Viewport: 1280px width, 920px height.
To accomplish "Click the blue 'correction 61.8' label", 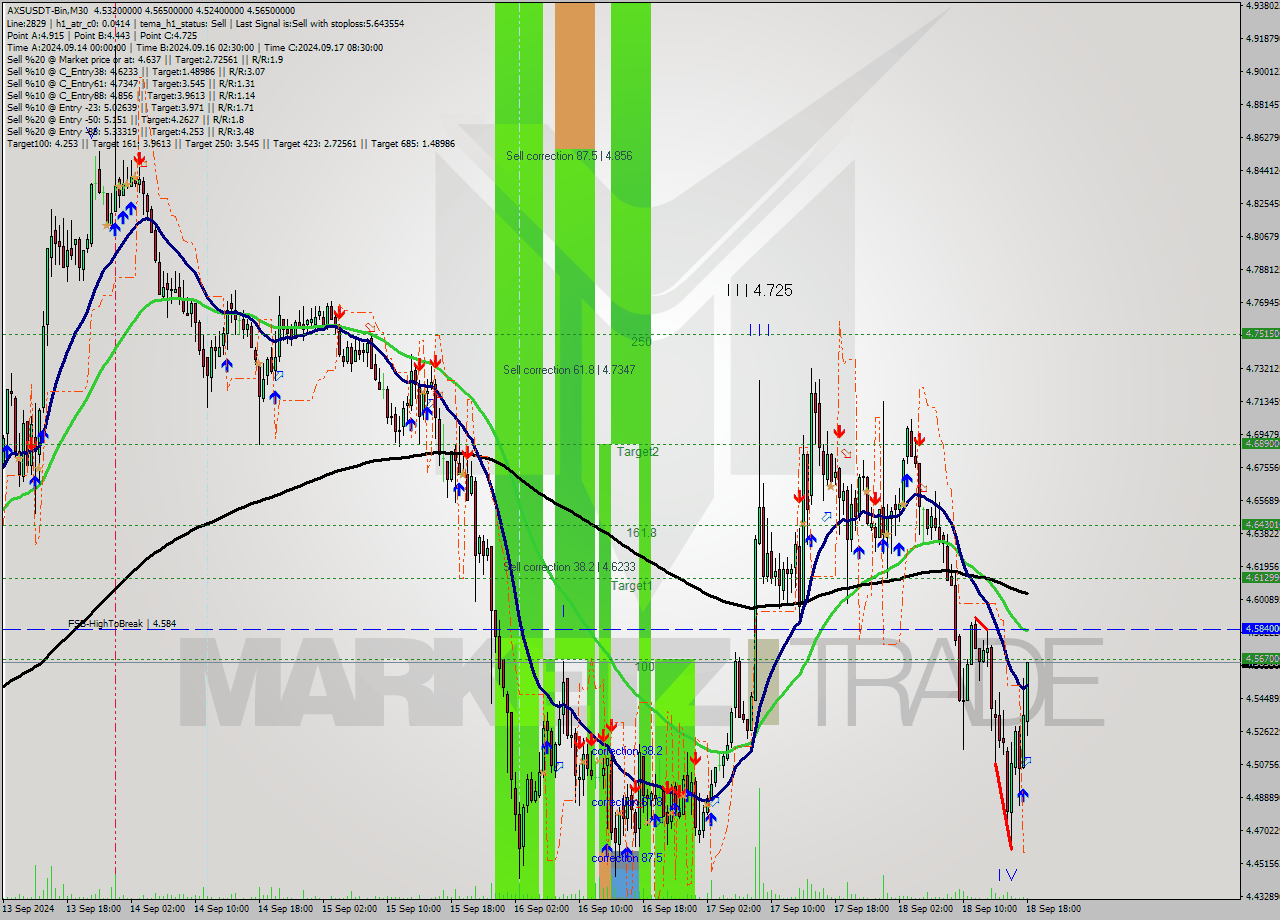I will point(625,802).
